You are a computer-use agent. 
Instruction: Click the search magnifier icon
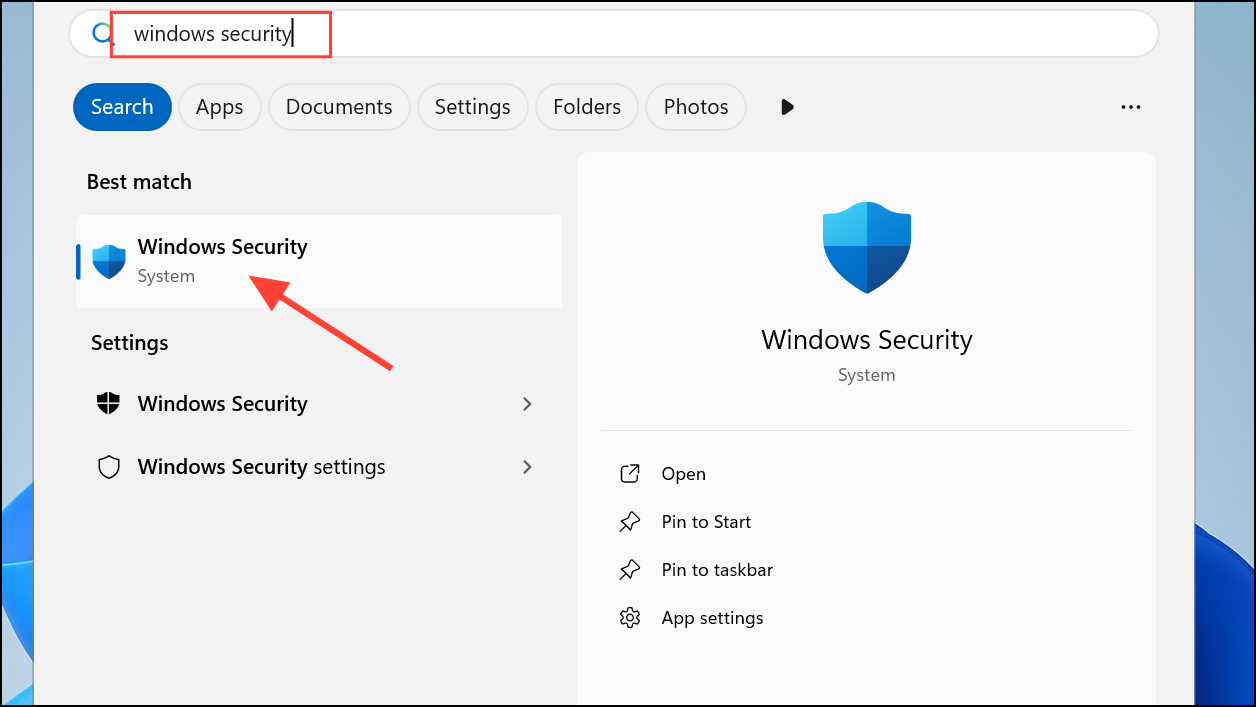click(x=99, y=34)
